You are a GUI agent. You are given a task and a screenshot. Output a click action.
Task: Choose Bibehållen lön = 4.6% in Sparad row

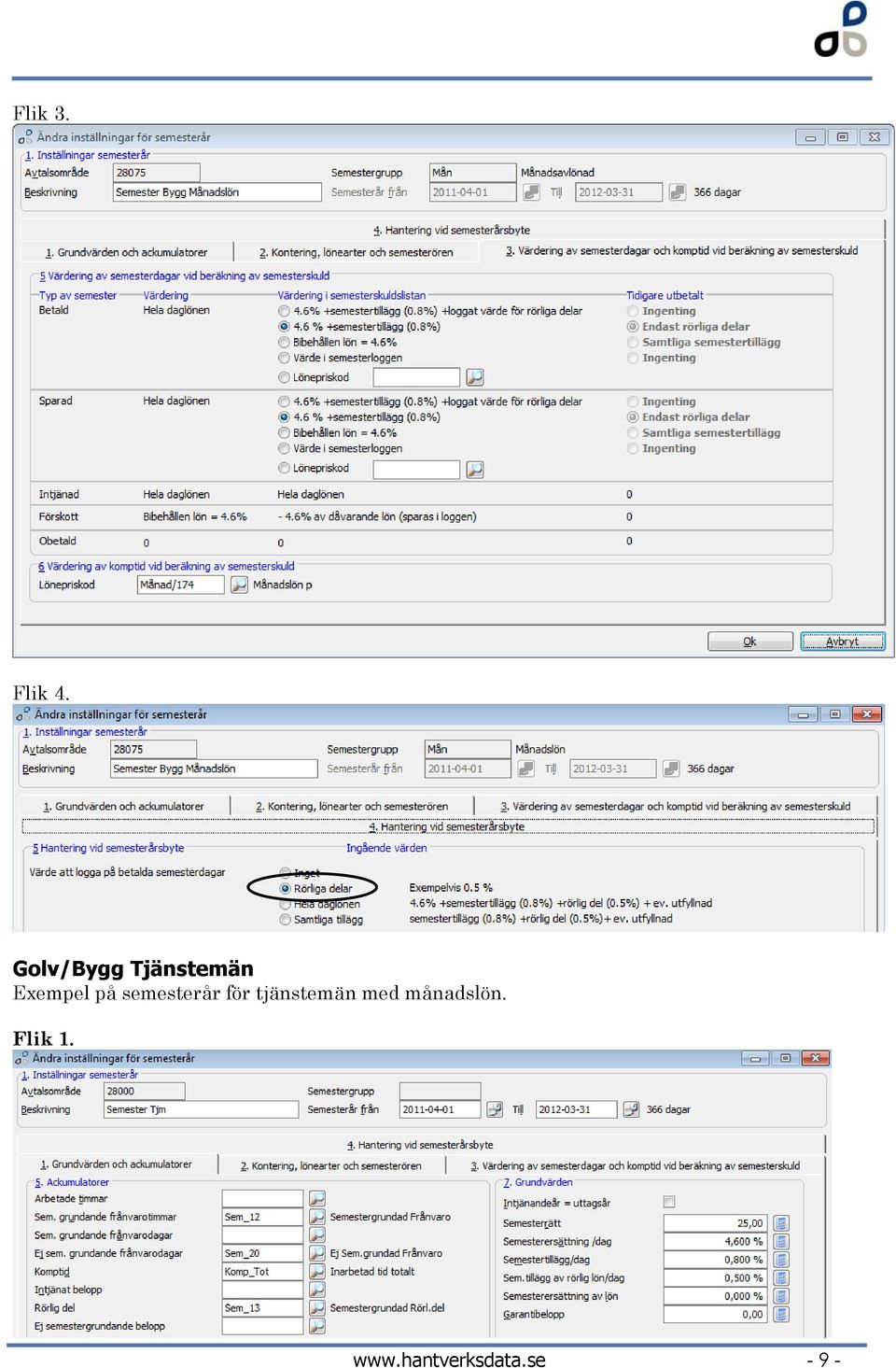click(284, 433)
